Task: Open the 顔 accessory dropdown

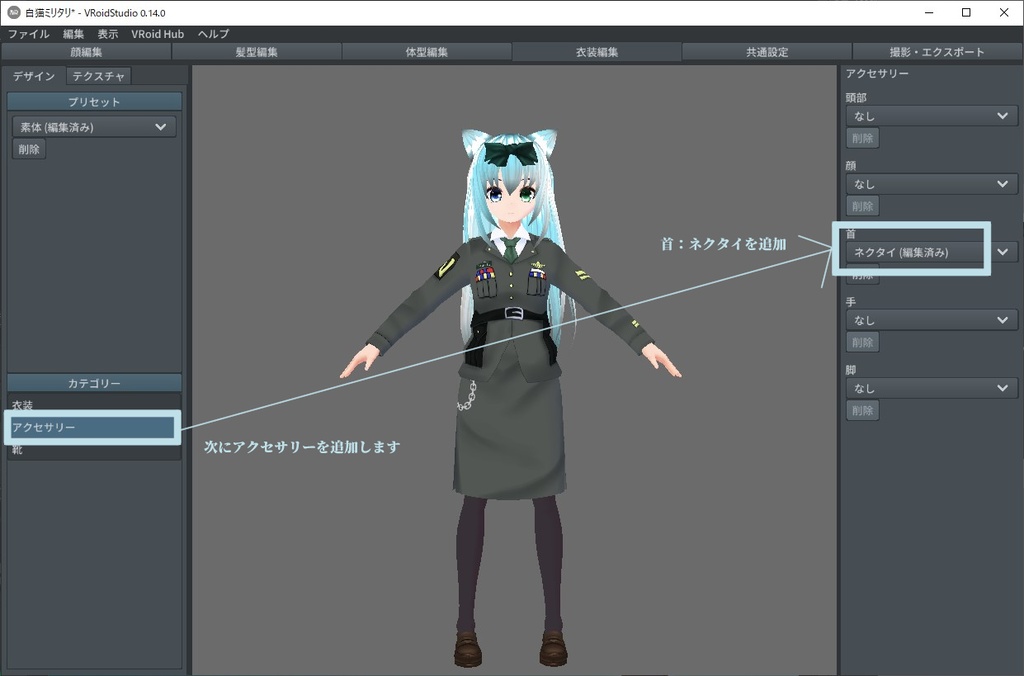Action: pyautogui.click(x=930, y=183)
